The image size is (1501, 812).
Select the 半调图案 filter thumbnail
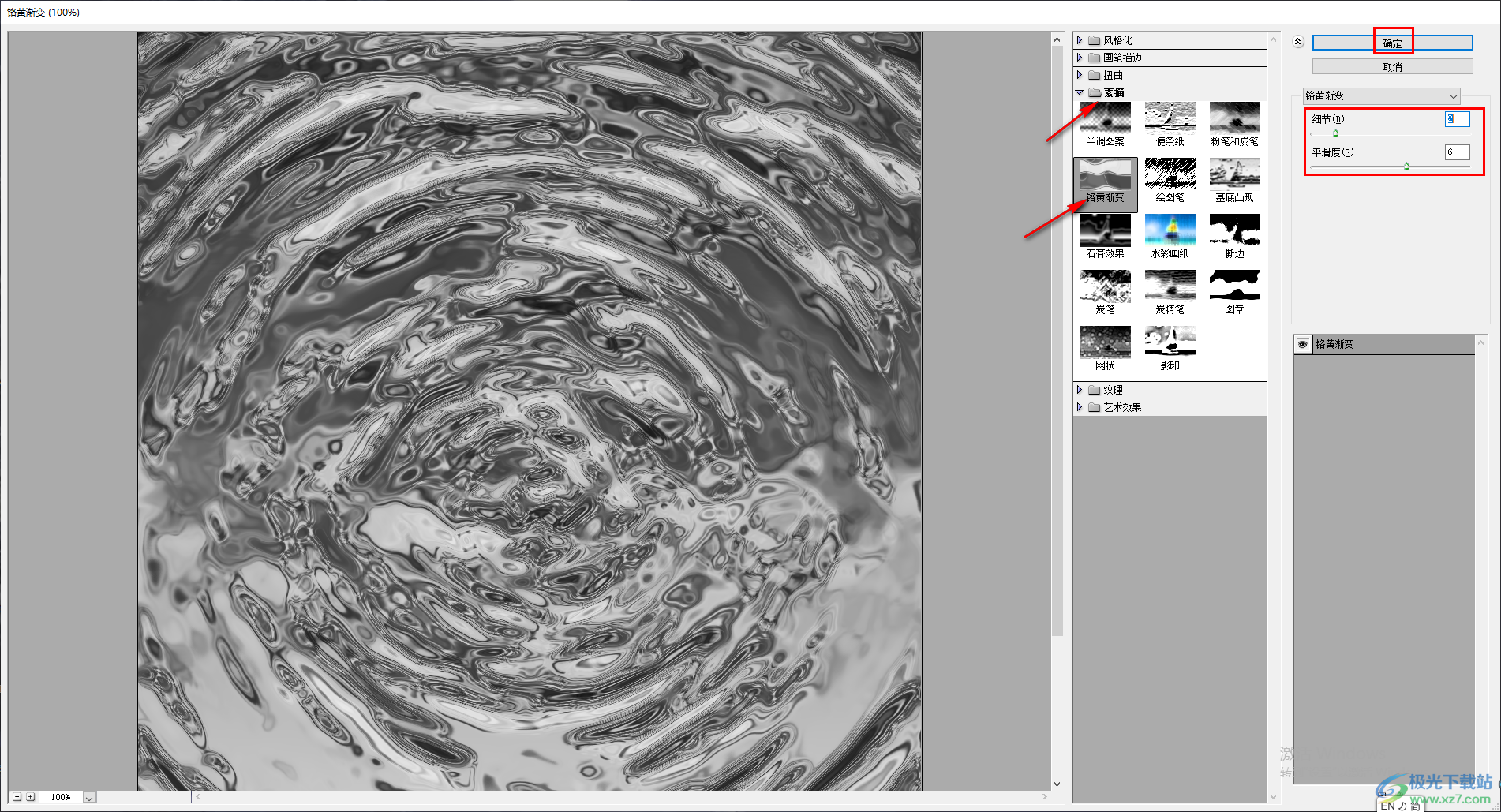tap(1105, 124)
